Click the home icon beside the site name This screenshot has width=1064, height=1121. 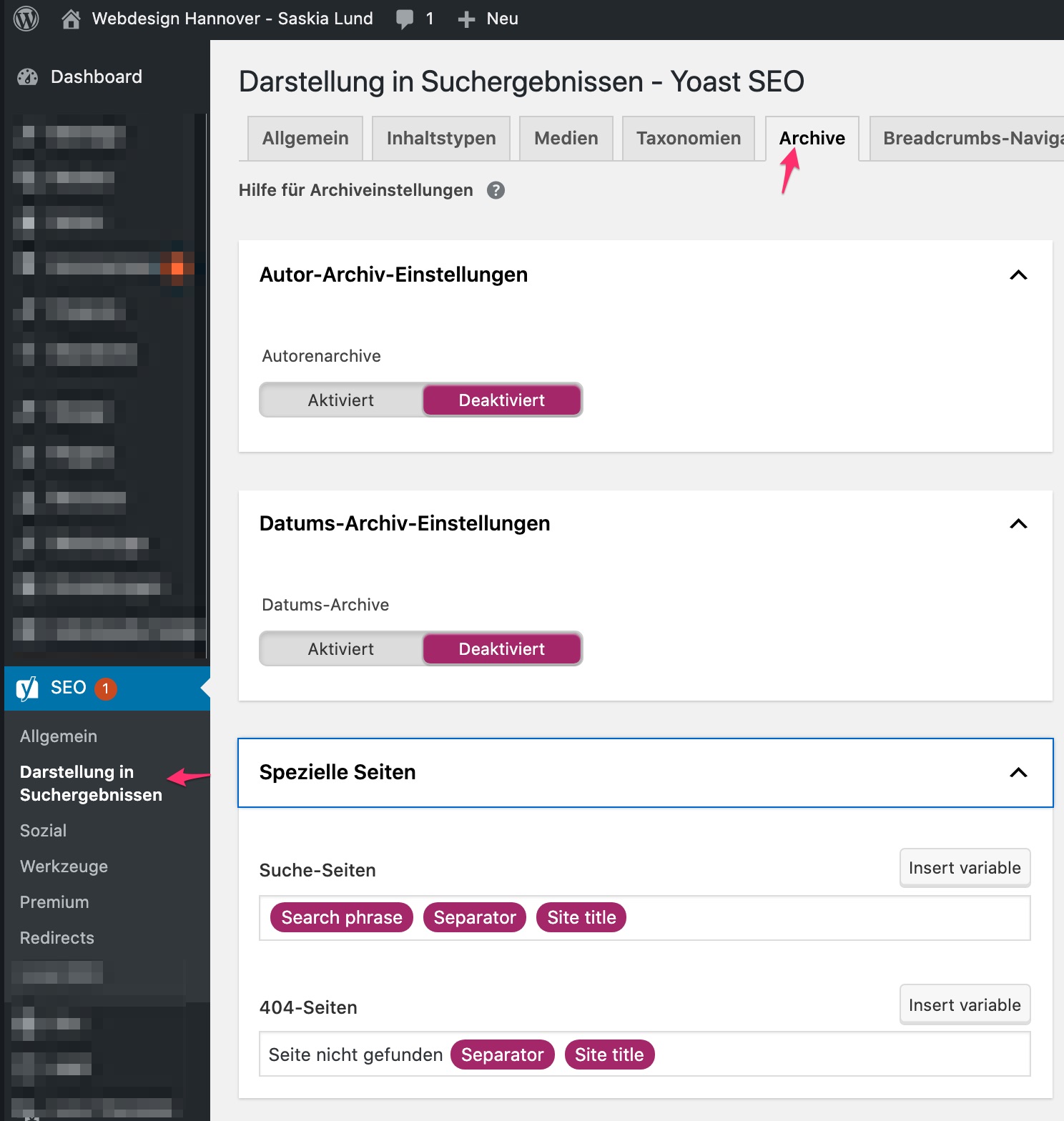coord(71,19)
